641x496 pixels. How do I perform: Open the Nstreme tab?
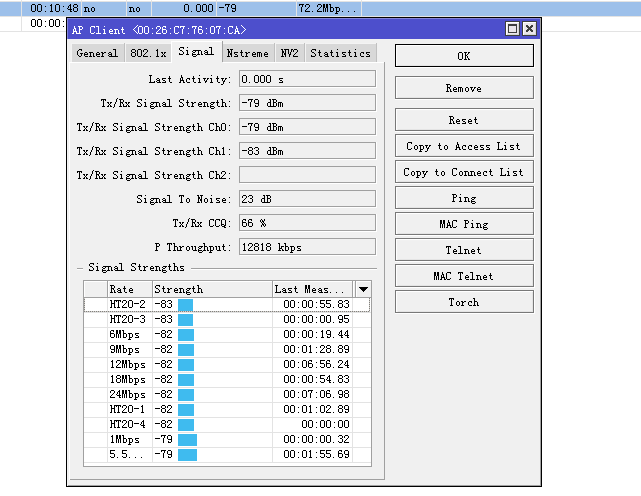(x=248, y=54)
